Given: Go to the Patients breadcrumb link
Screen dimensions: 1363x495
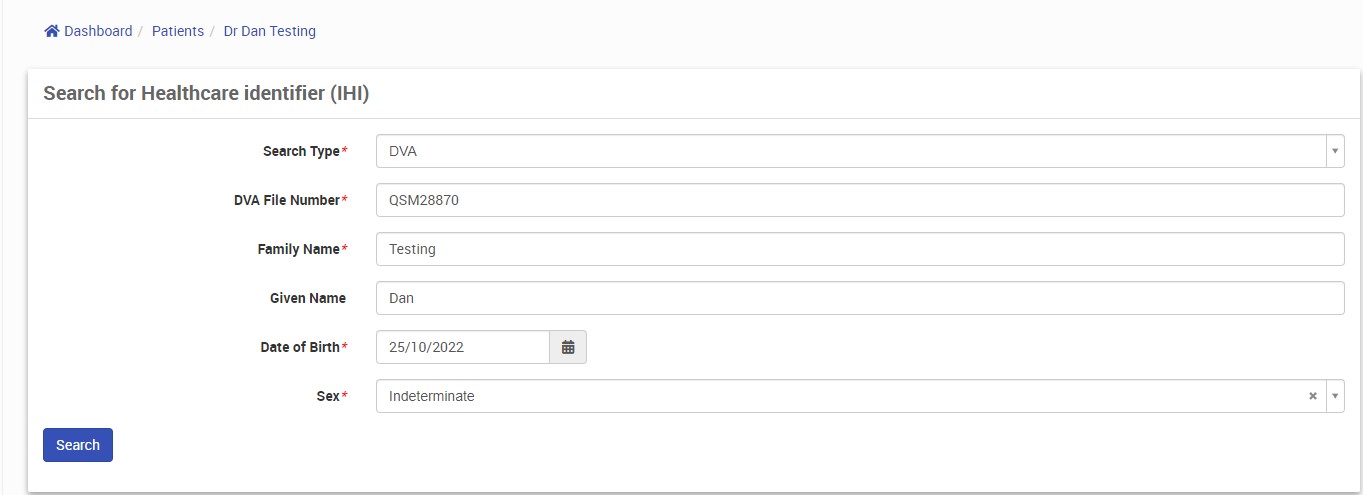Looking at the screenshot, I should tap(178, 31).
